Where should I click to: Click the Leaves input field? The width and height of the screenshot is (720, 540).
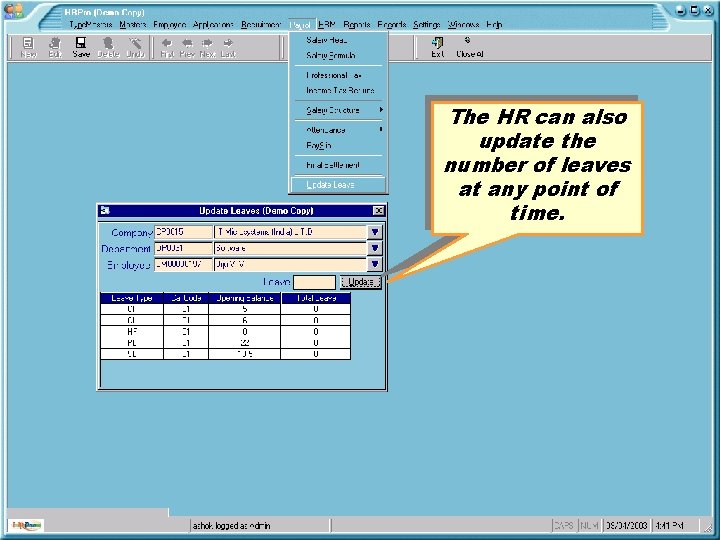pyautogui.click(x=314, y=282)
